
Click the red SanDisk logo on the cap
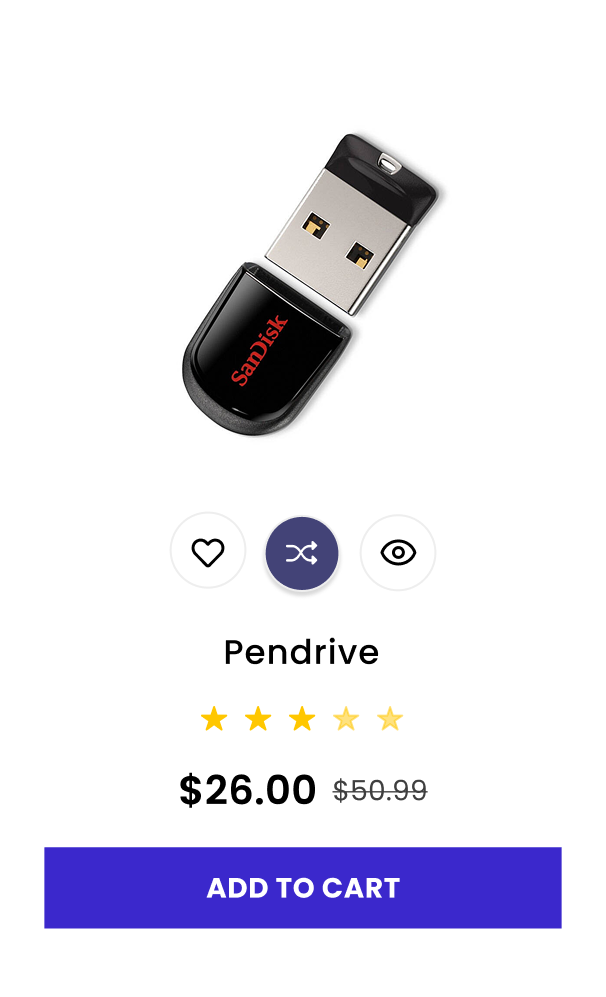(259, 350)
